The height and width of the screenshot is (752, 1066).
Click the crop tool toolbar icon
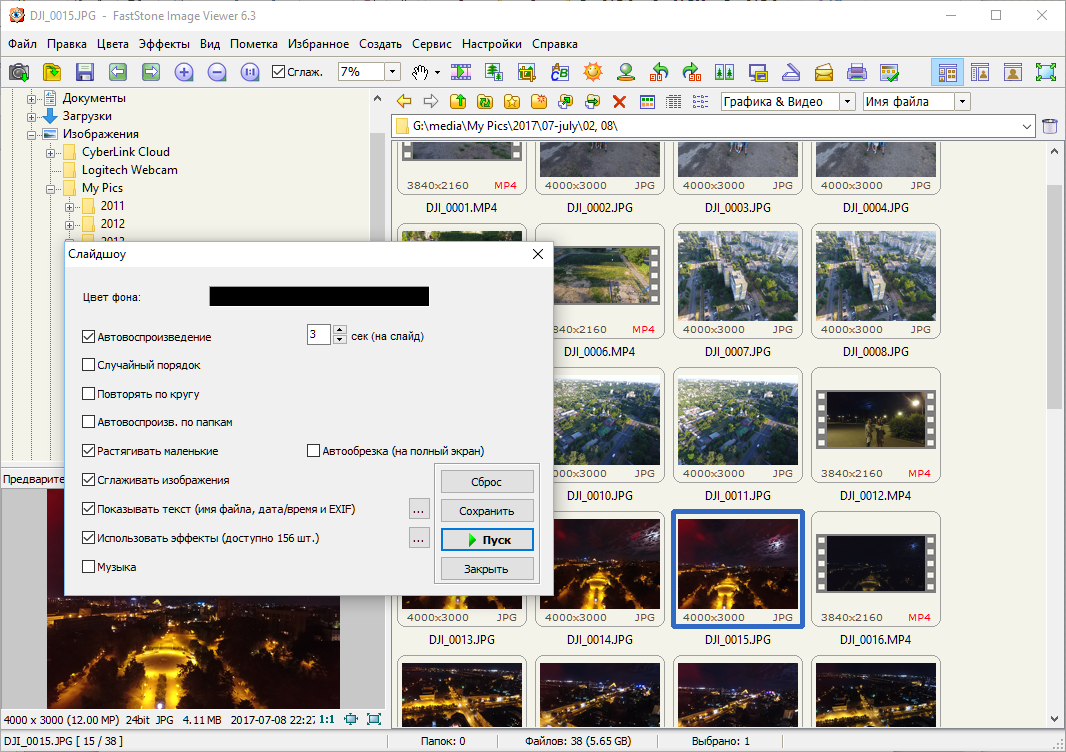coord(527,71)
